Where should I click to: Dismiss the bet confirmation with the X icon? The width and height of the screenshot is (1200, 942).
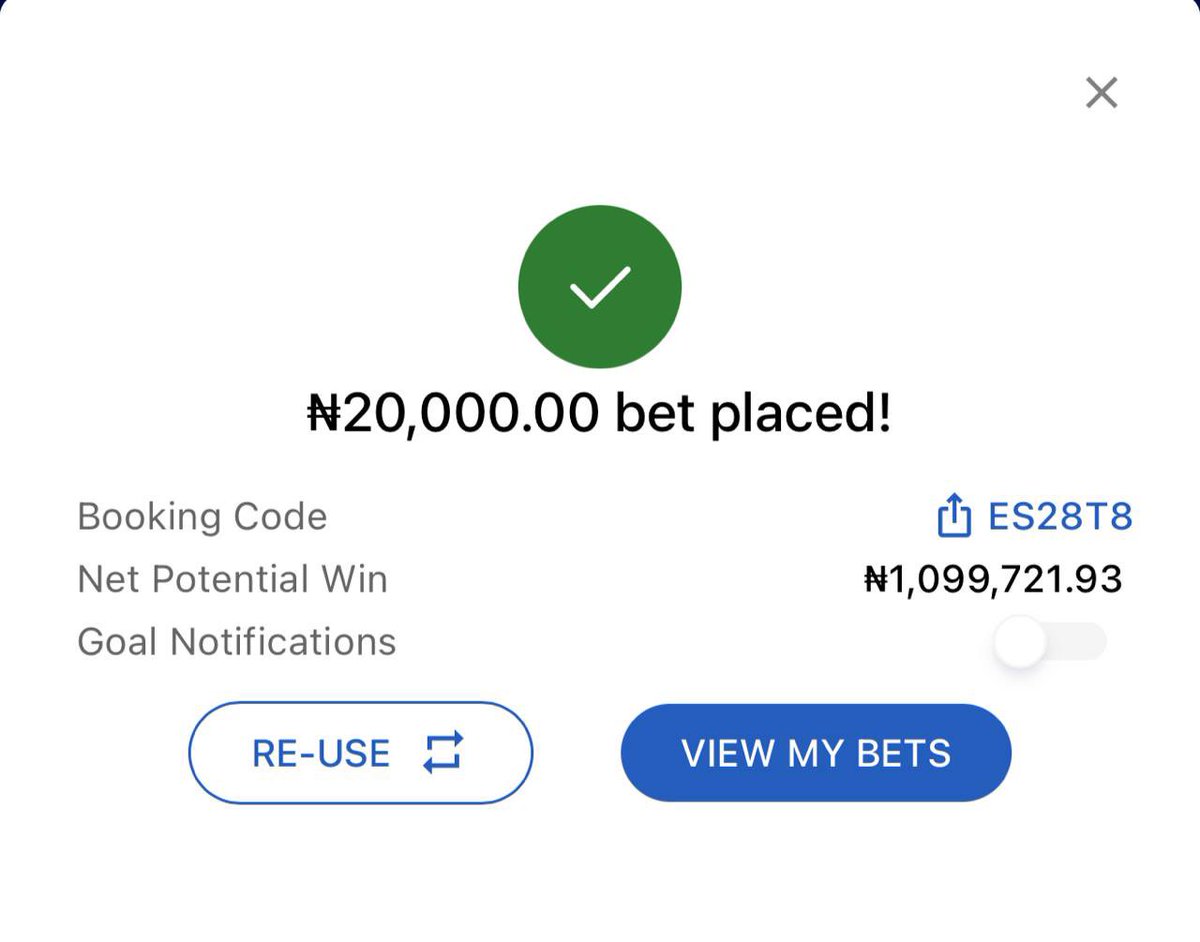point(1101,93)
